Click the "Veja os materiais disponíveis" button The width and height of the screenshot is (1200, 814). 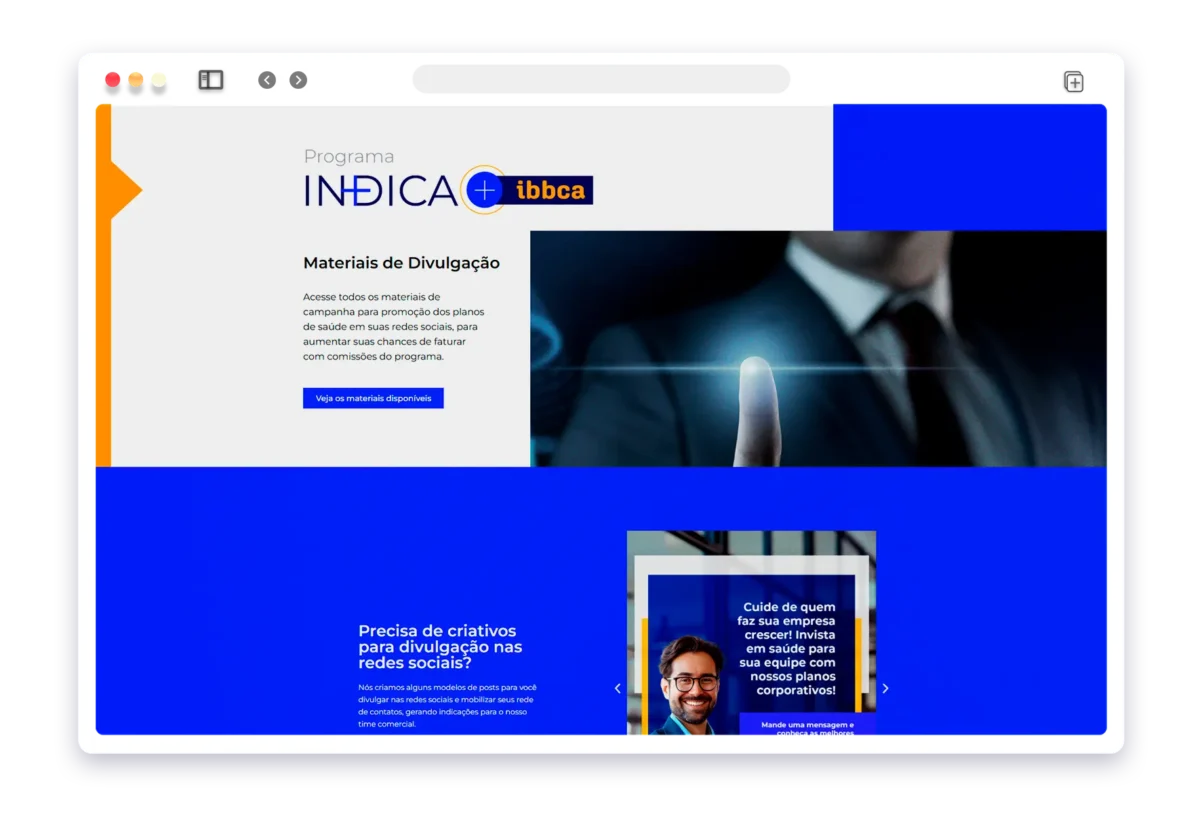click(373, 398)
